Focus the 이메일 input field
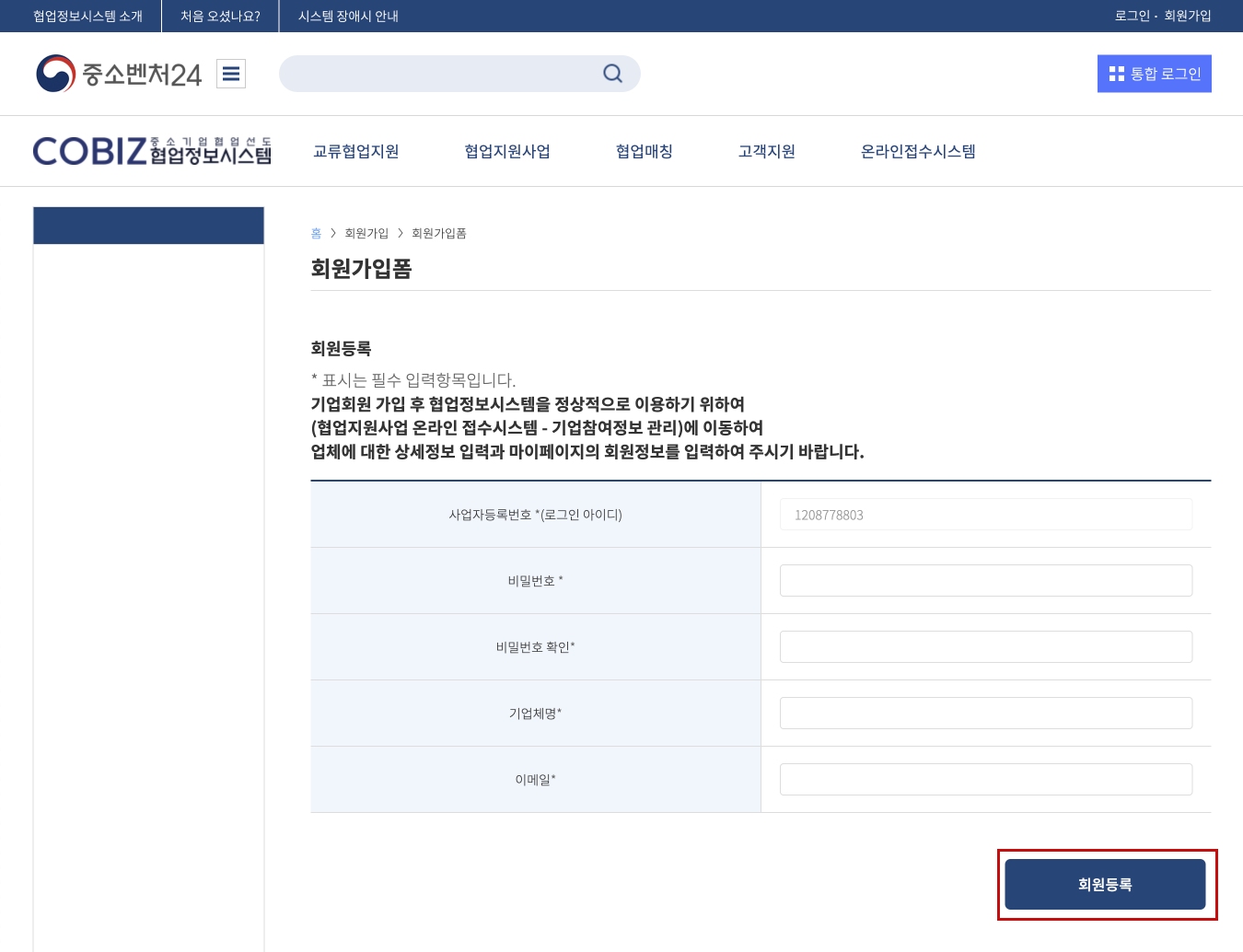 (986, 780)
